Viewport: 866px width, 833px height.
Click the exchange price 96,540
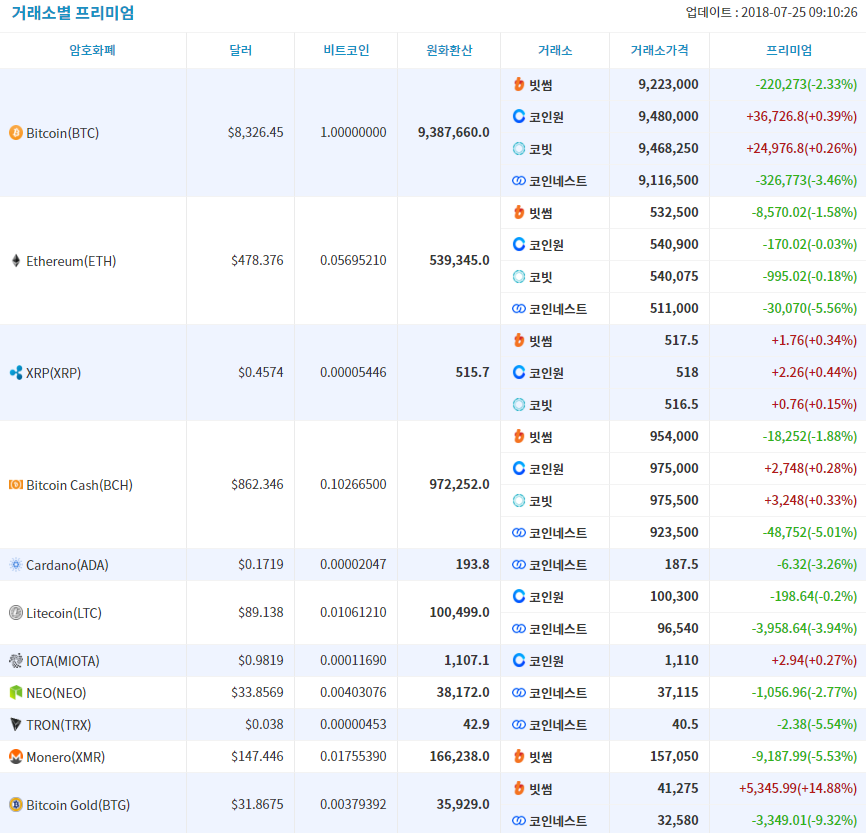pyautogui.click(x=678, y=628)
